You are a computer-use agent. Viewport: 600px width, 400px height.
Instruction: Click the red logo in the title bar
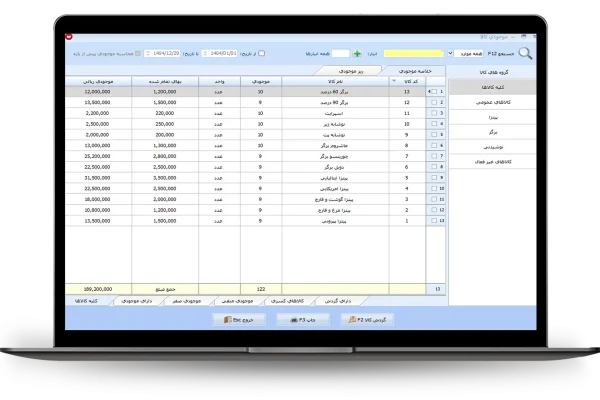69,37
